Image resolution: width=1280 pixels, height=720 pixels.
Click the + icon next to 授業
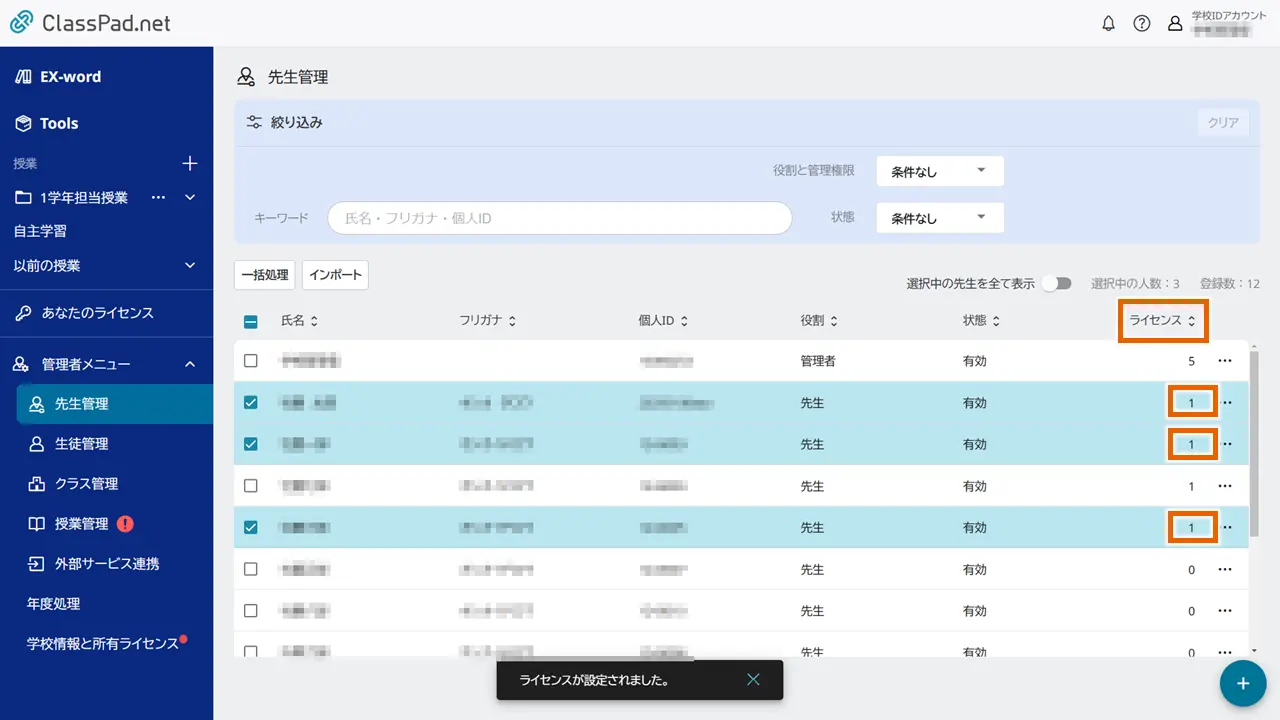coord(190,163)
